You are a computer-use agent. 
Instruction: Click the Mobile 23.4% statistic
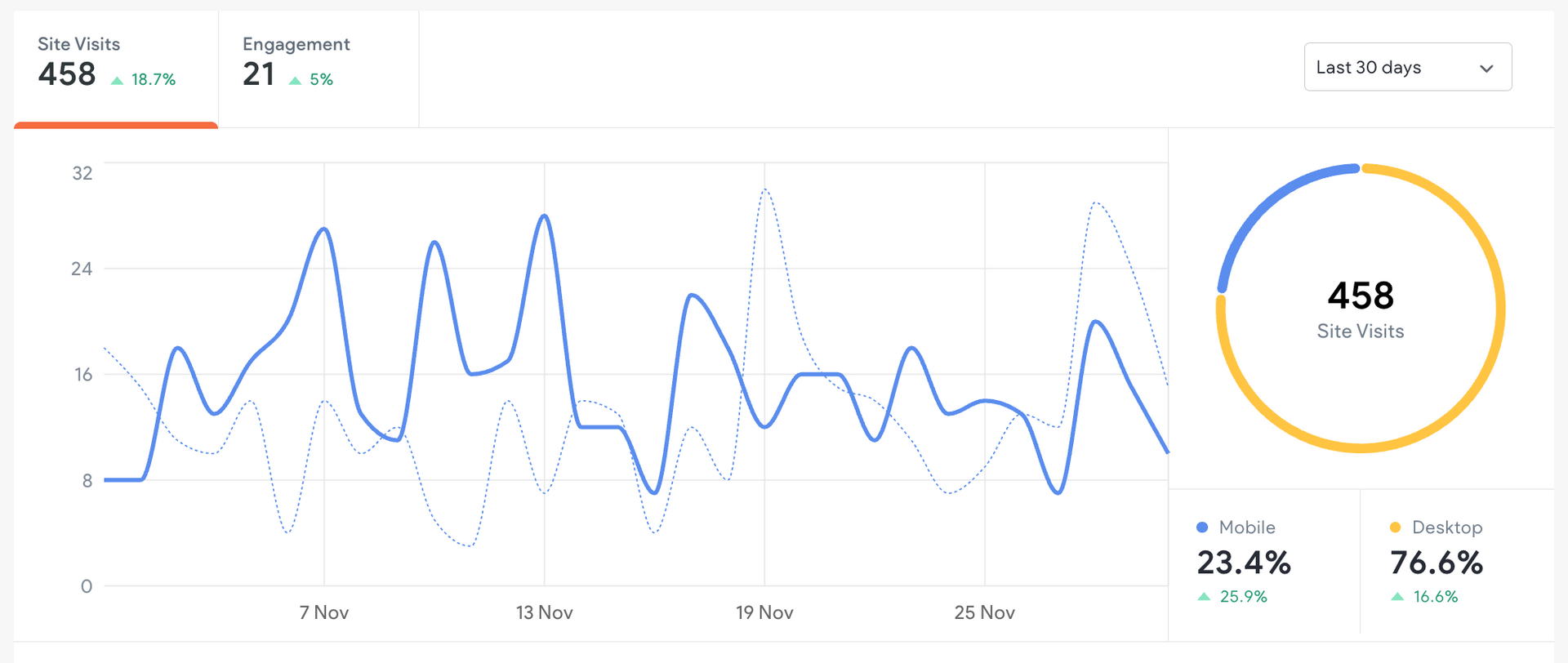click(x=1244, y=563)
